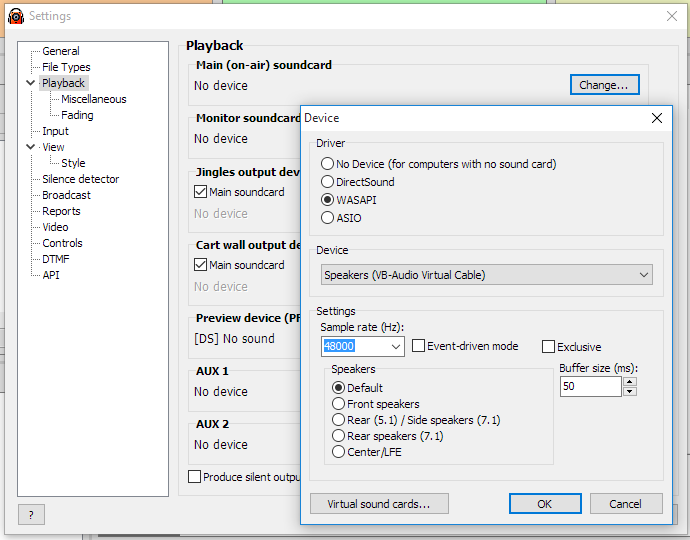The image size is (690, 540).
Task: Enable Event-driven mode checkbox
Action: click(x=418, y=346)
